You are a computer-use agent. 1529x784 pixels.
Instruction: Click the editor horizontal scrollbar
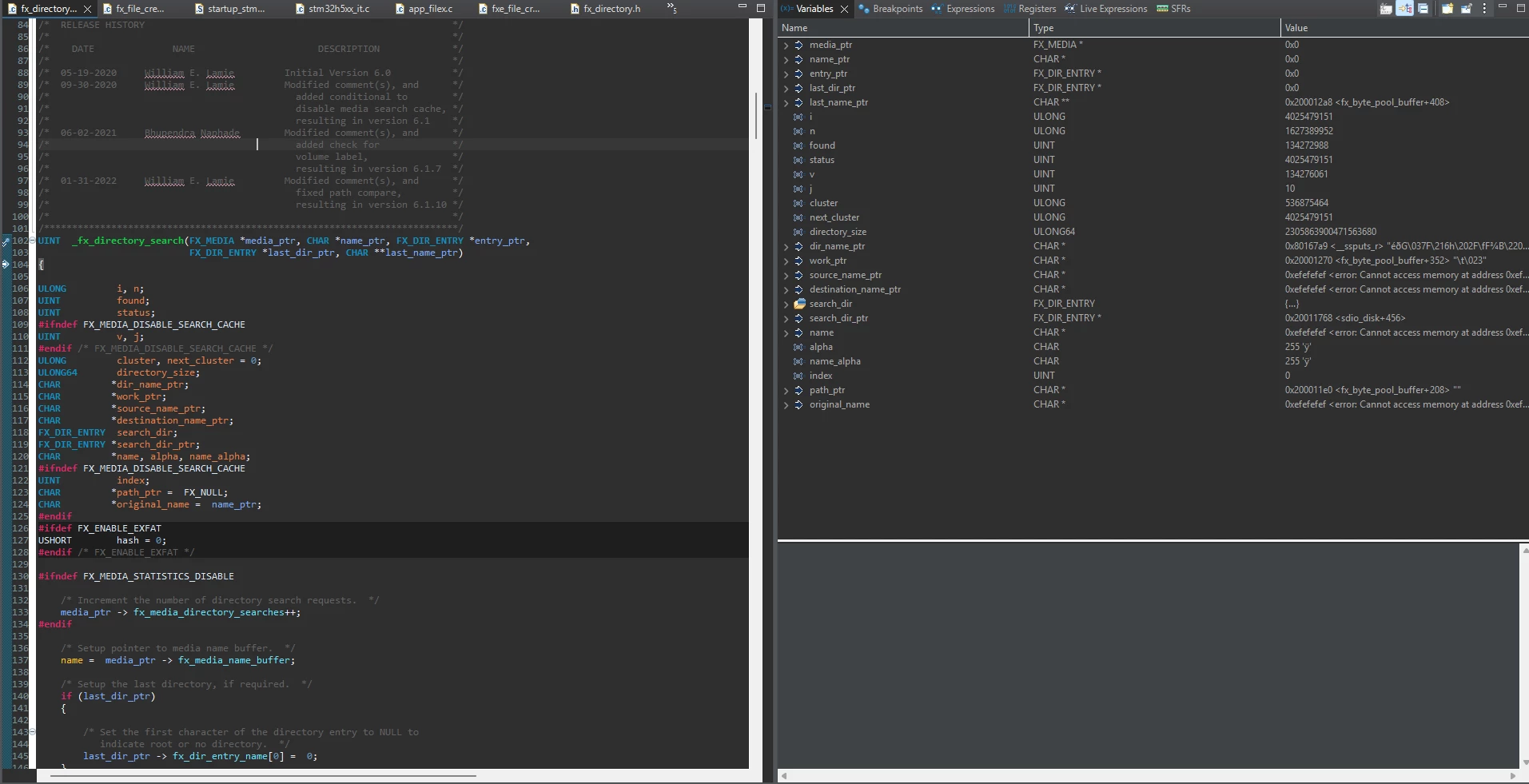tap(264, 775)
